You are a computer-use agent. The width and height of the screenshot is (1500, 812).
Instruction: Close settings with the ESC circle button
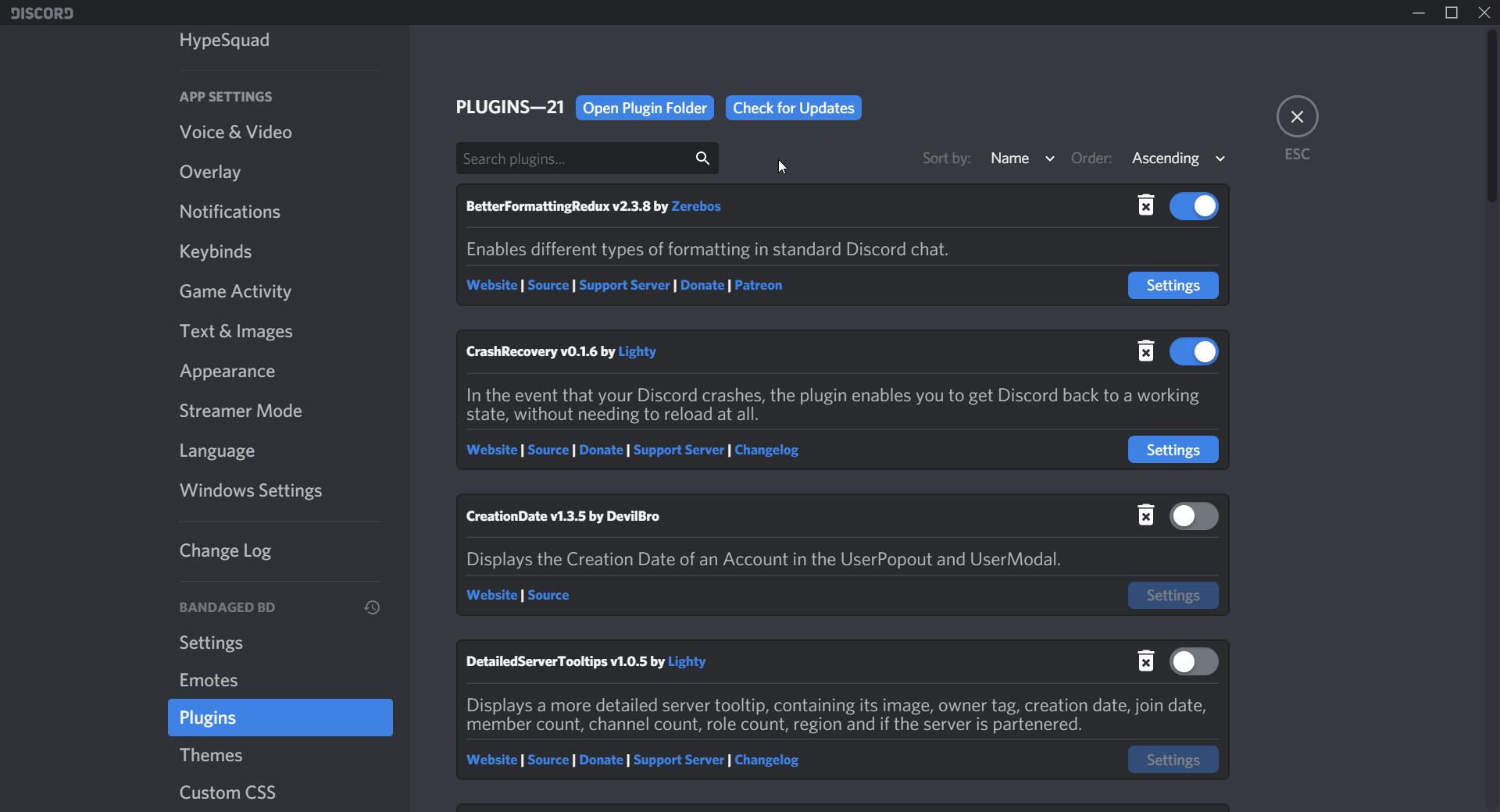[1297, 116]
